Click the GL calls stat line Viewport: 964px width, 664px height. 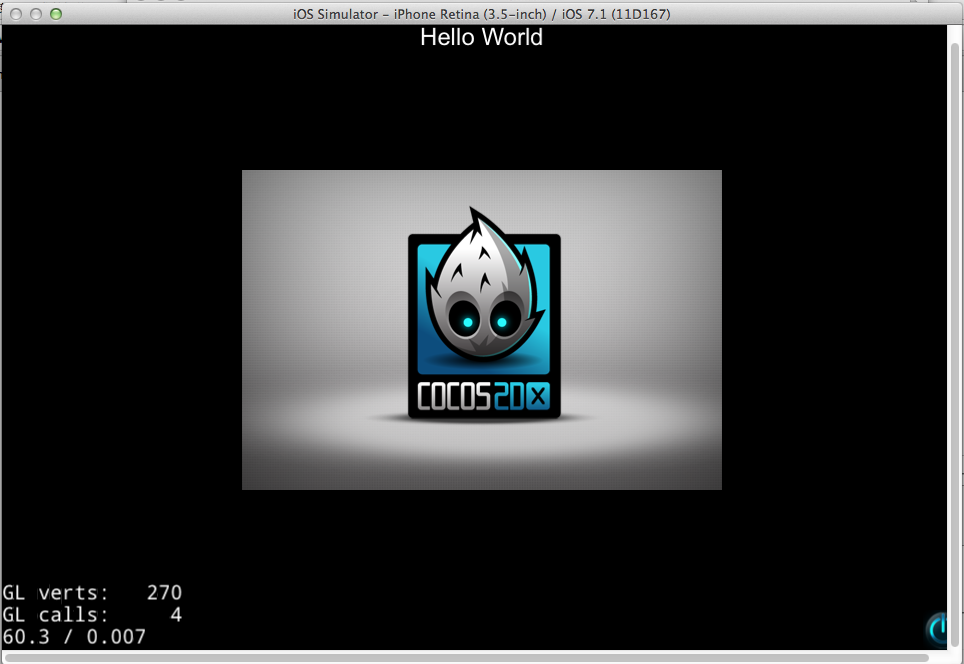click(x=92, y=615)
